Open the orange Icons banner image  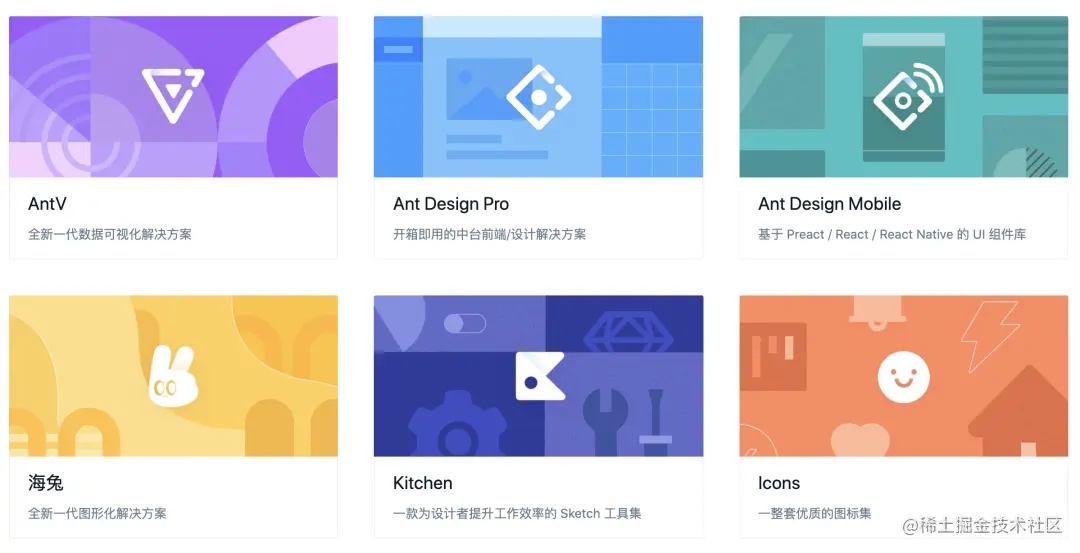pyautogui.click(x=904, y=376)
